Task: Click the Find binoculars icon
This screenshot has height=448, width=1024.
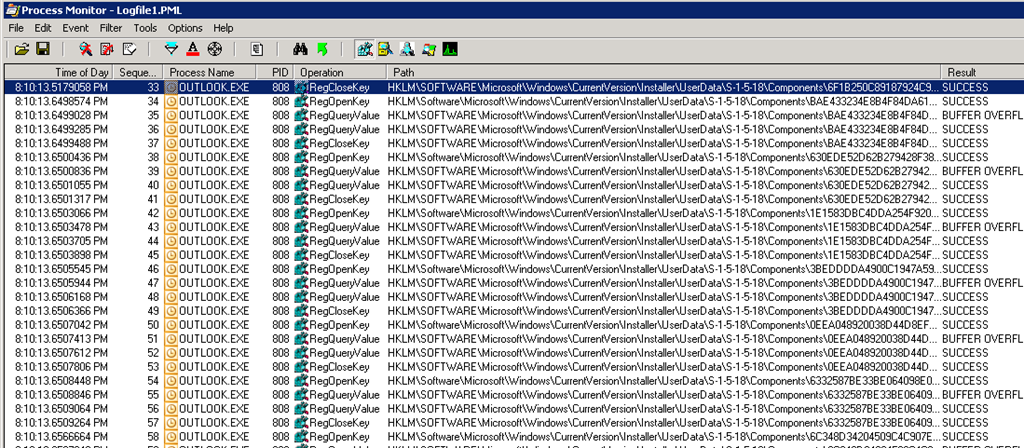Action: [300, 48]
